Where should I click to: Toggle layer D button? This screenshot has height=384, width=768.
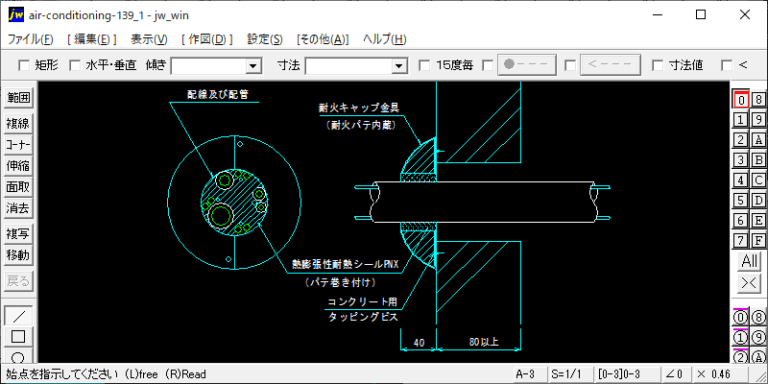click(x=759, y=200)
